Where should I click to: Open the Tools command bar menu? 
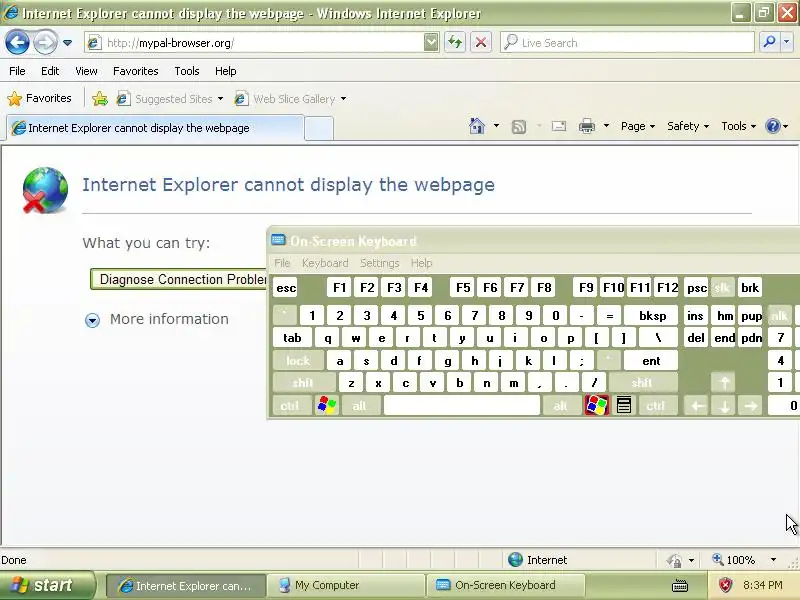[x=738, y=126]
